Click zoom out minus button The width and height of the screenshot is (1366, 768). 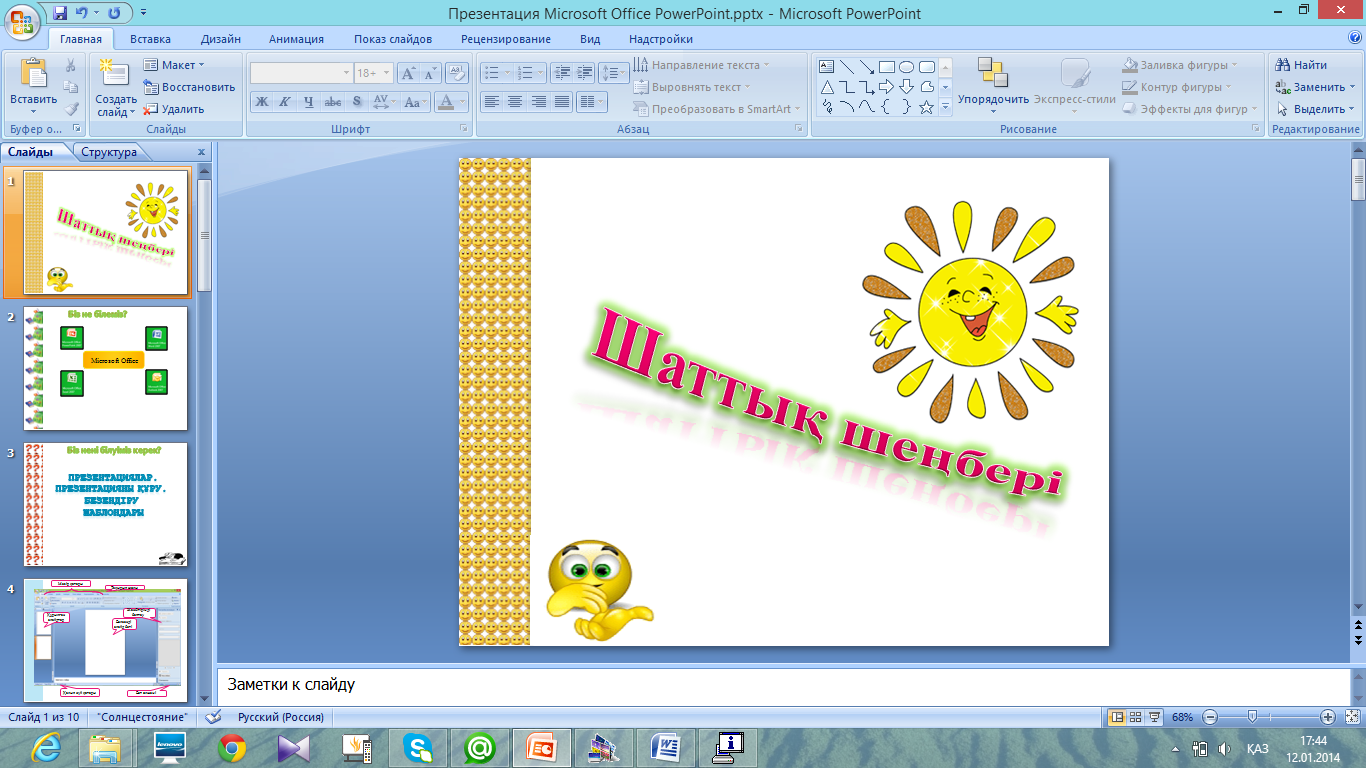tap(1209, 717)
